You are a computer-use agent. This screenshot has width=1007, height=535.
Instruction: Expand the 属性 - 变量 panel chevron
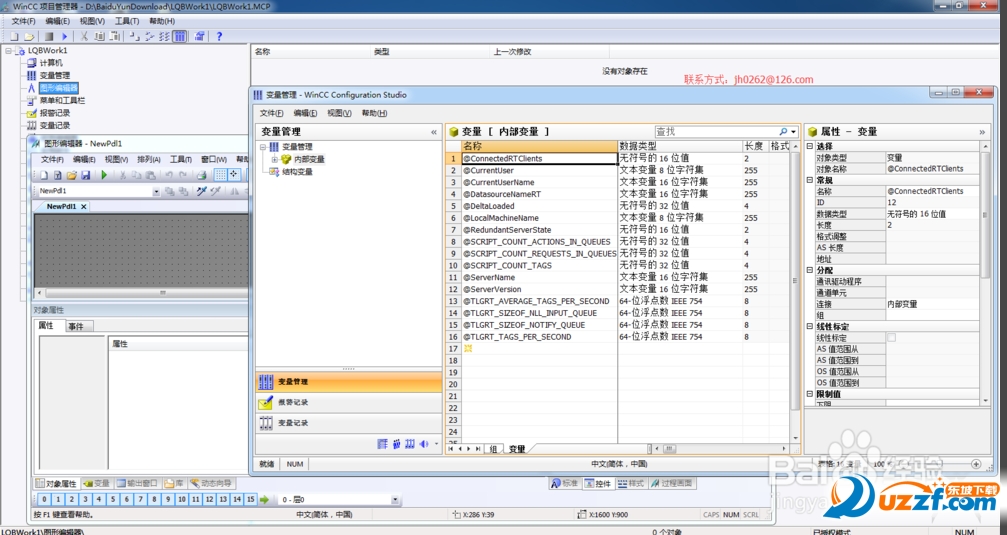coord(982,132)
